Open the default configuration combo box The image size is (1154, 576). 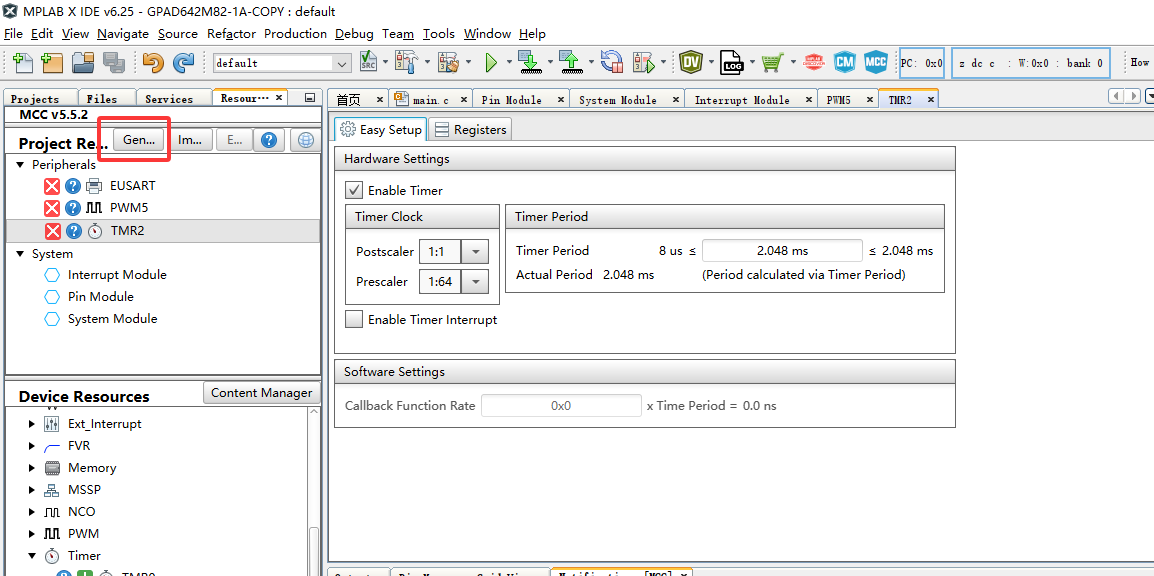pos(282,63)
